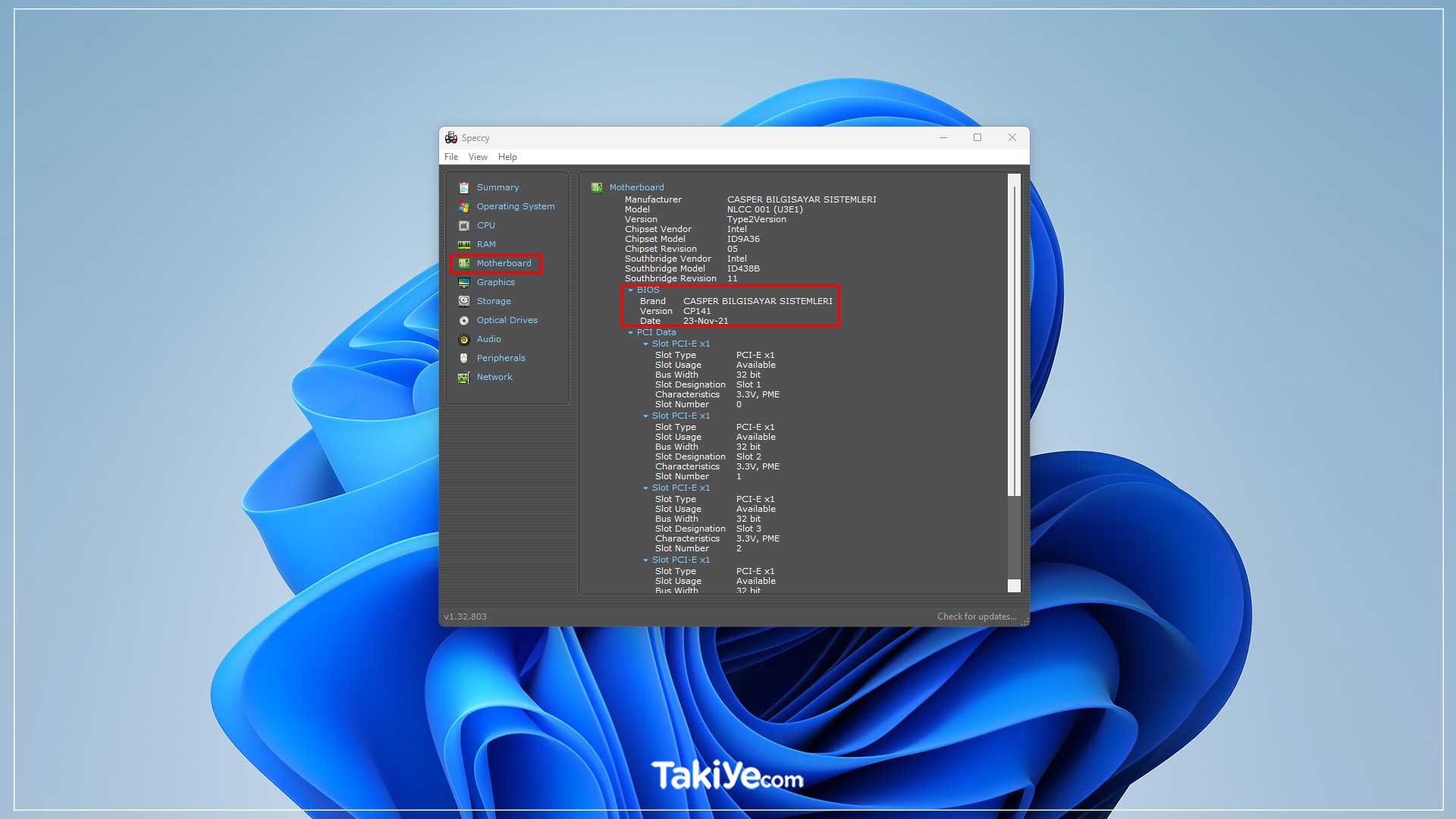Click the Storage hard drive icon
This screenshot has width=1456, height=819.
464,301
